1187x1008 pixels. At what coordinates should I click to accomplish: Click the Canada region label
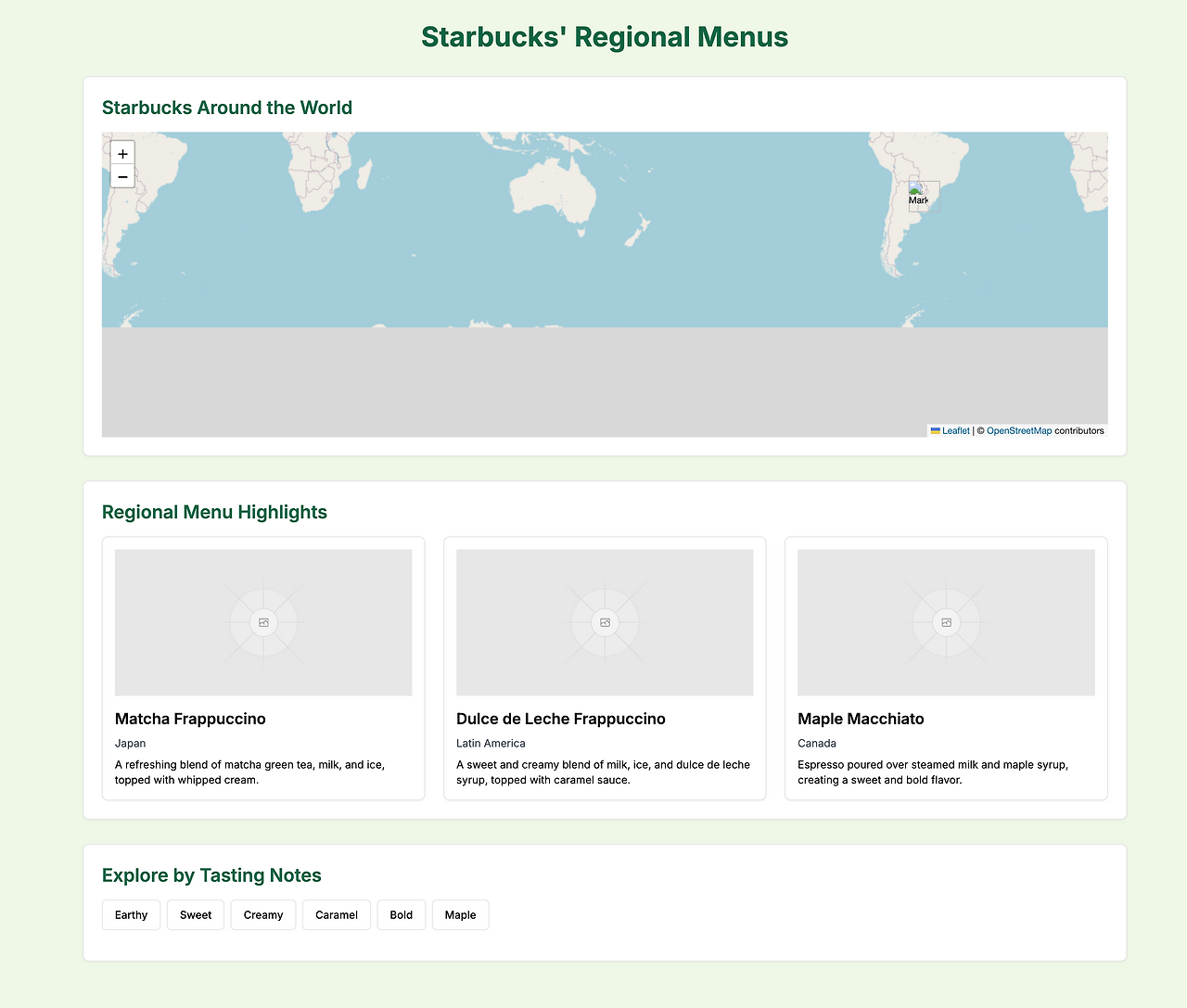[817, 744]
